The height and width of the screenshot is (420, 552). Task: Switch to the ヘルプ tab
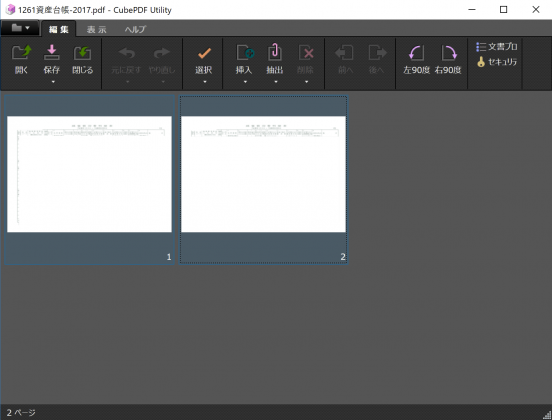coord(135,29)
